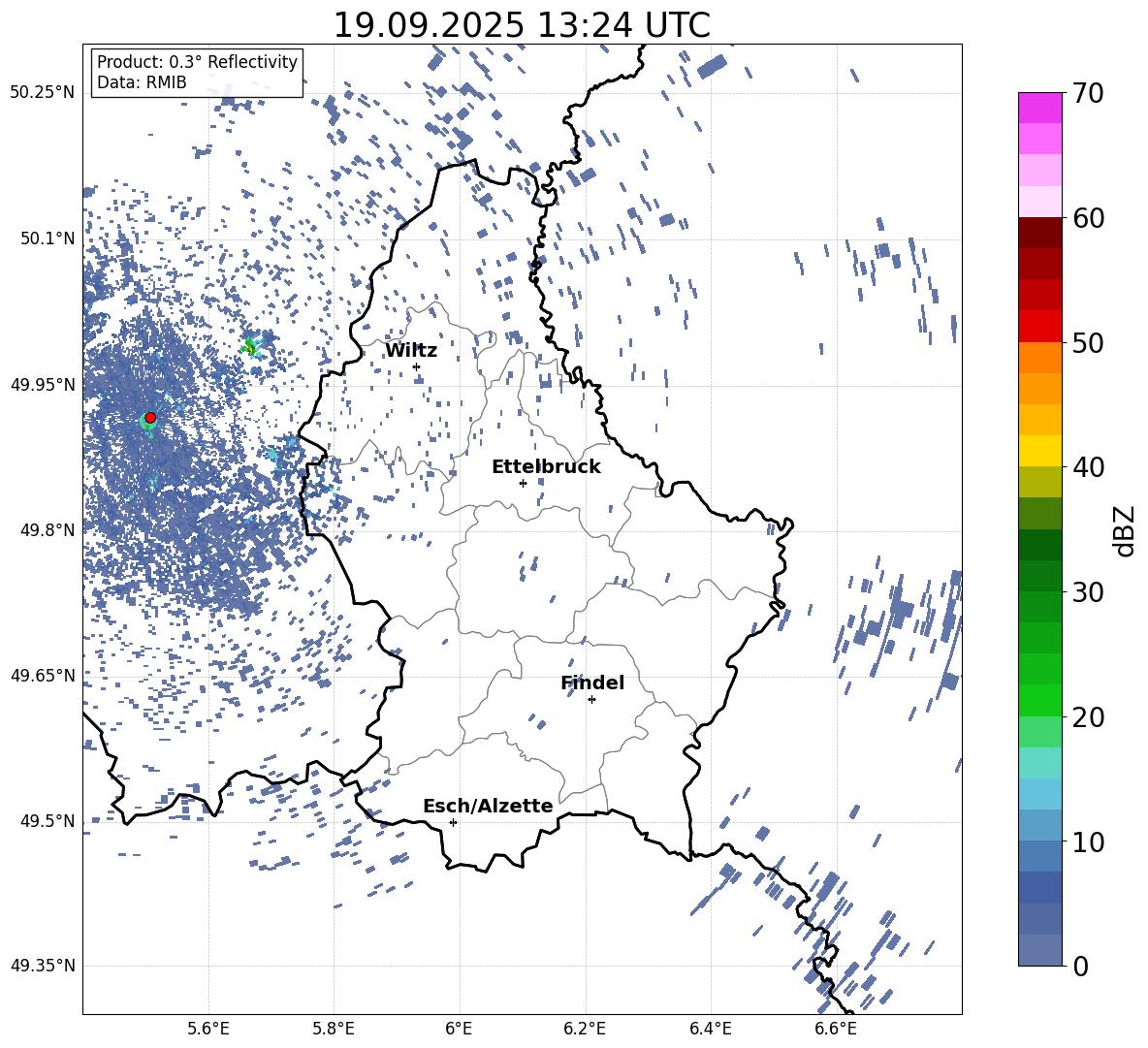Click the 5.6°E longitude label
The width and height of the screenshot is (1148, 1048).
coord(208,1029)
